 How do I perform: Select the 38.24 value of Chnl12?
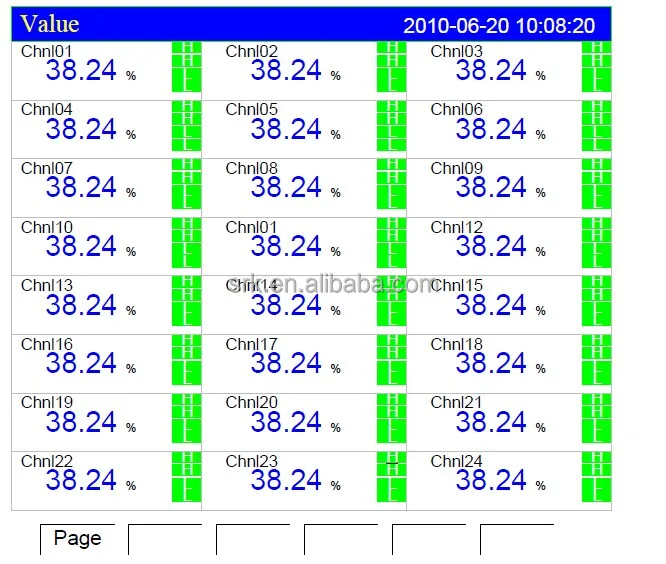pos(491,246)
